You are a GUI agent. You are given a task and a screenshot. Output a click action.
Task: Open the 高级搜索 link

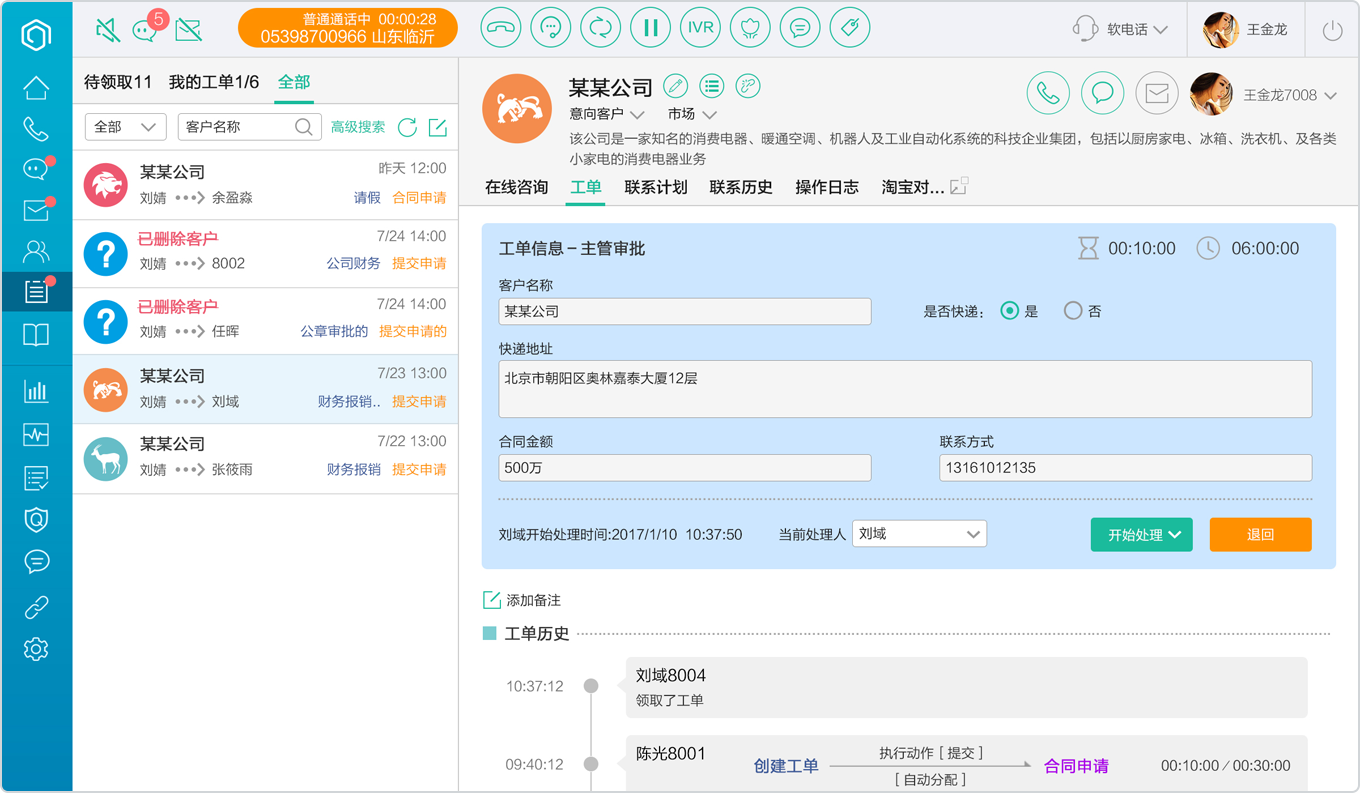coord(358,127)
